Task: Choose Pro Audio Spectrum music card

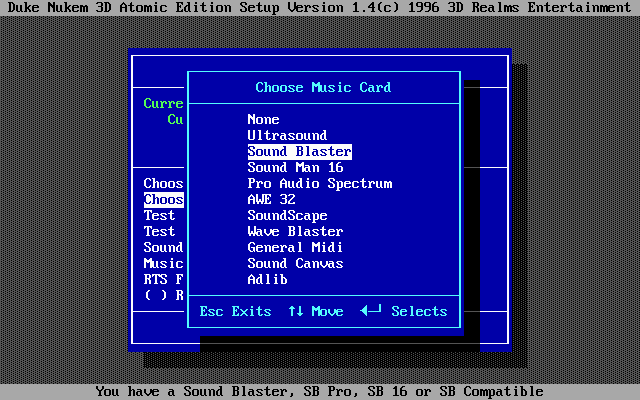Action: 320,184
